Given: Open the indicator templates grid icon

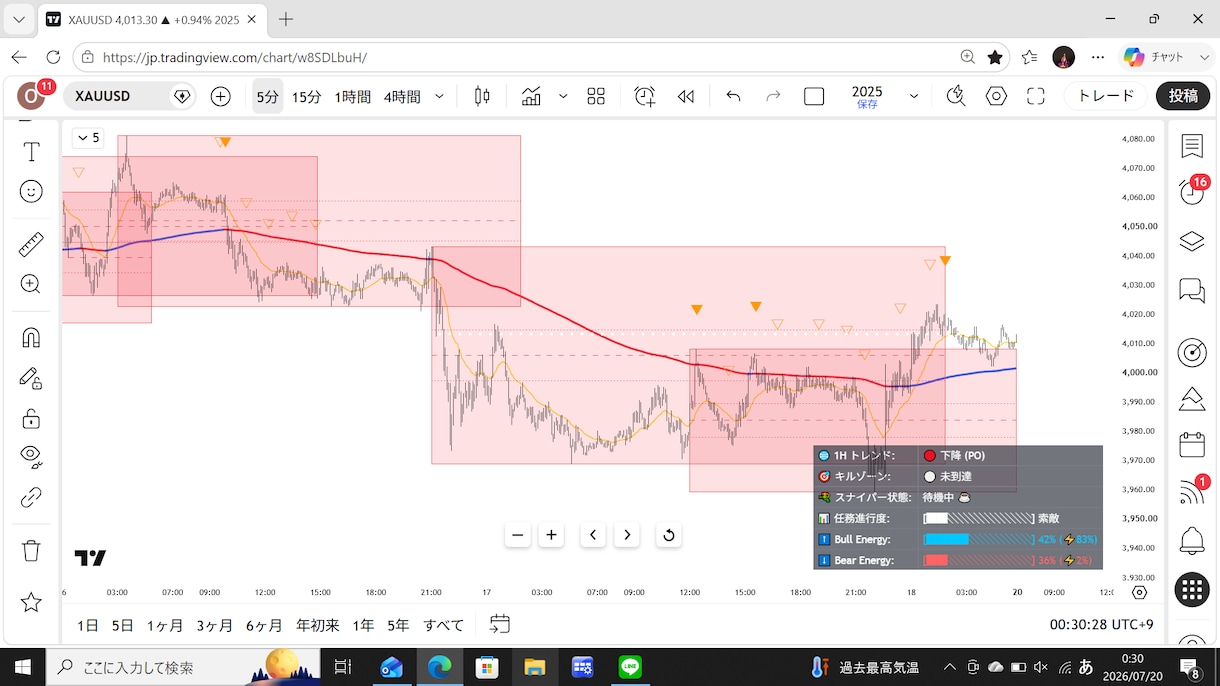Looking at the screenshot, I should click(596, 96).
